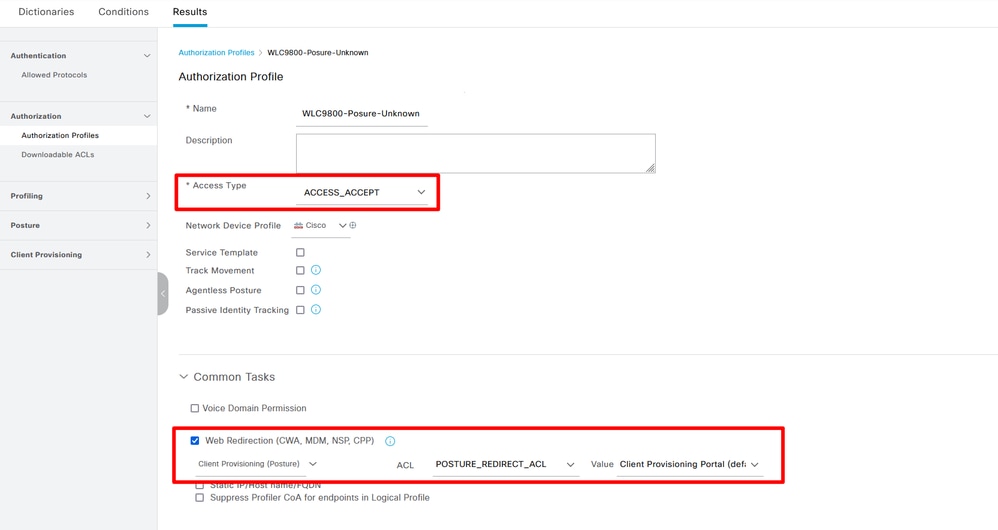Enable Passive Identity Tracking checkbox
998x530 pixels.
click(x=300, y=310)
